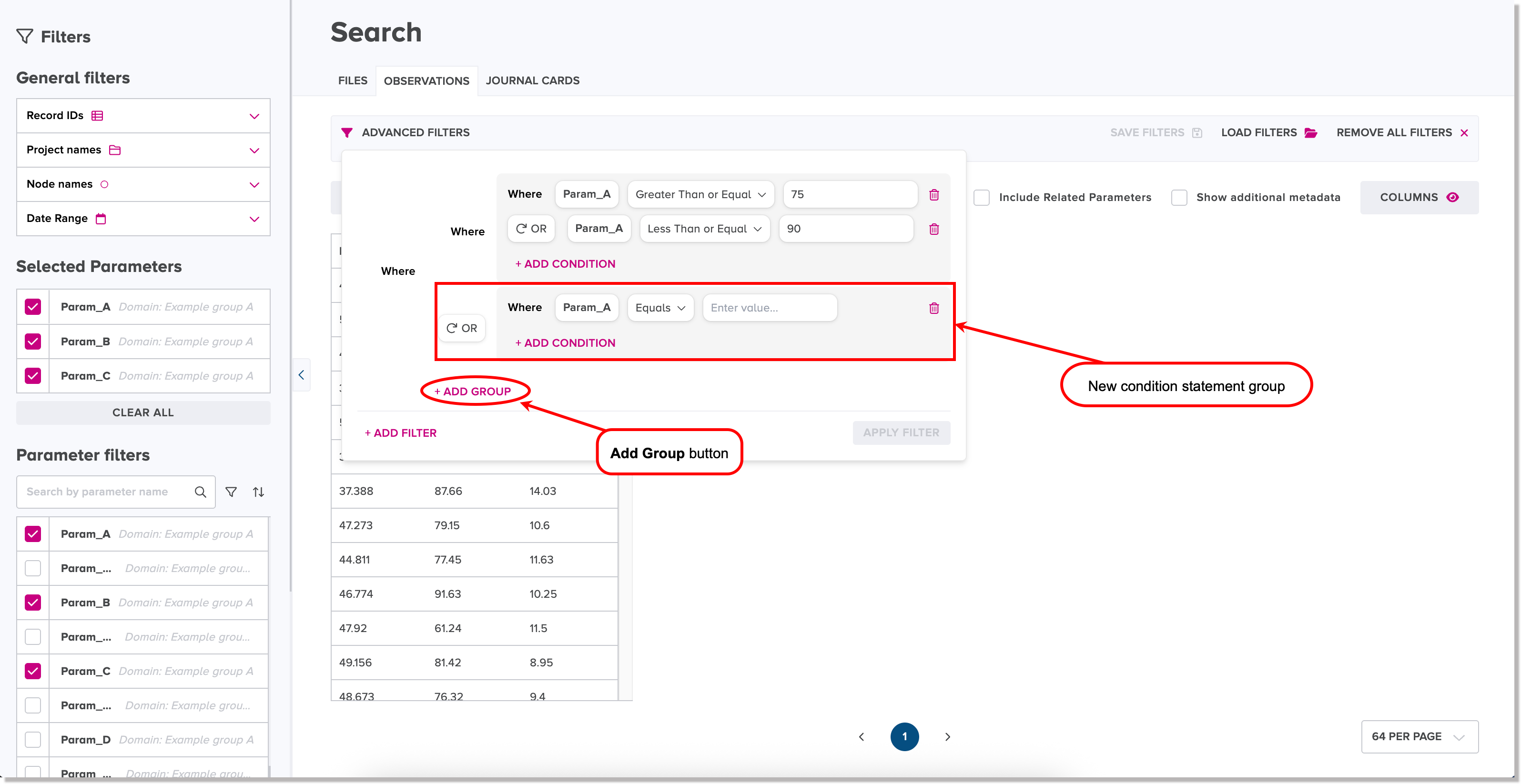Image resolution: width=1521 pixels, height=784 pixels.
Task: Click Remove All Filters text
Action: (1394, 133)
